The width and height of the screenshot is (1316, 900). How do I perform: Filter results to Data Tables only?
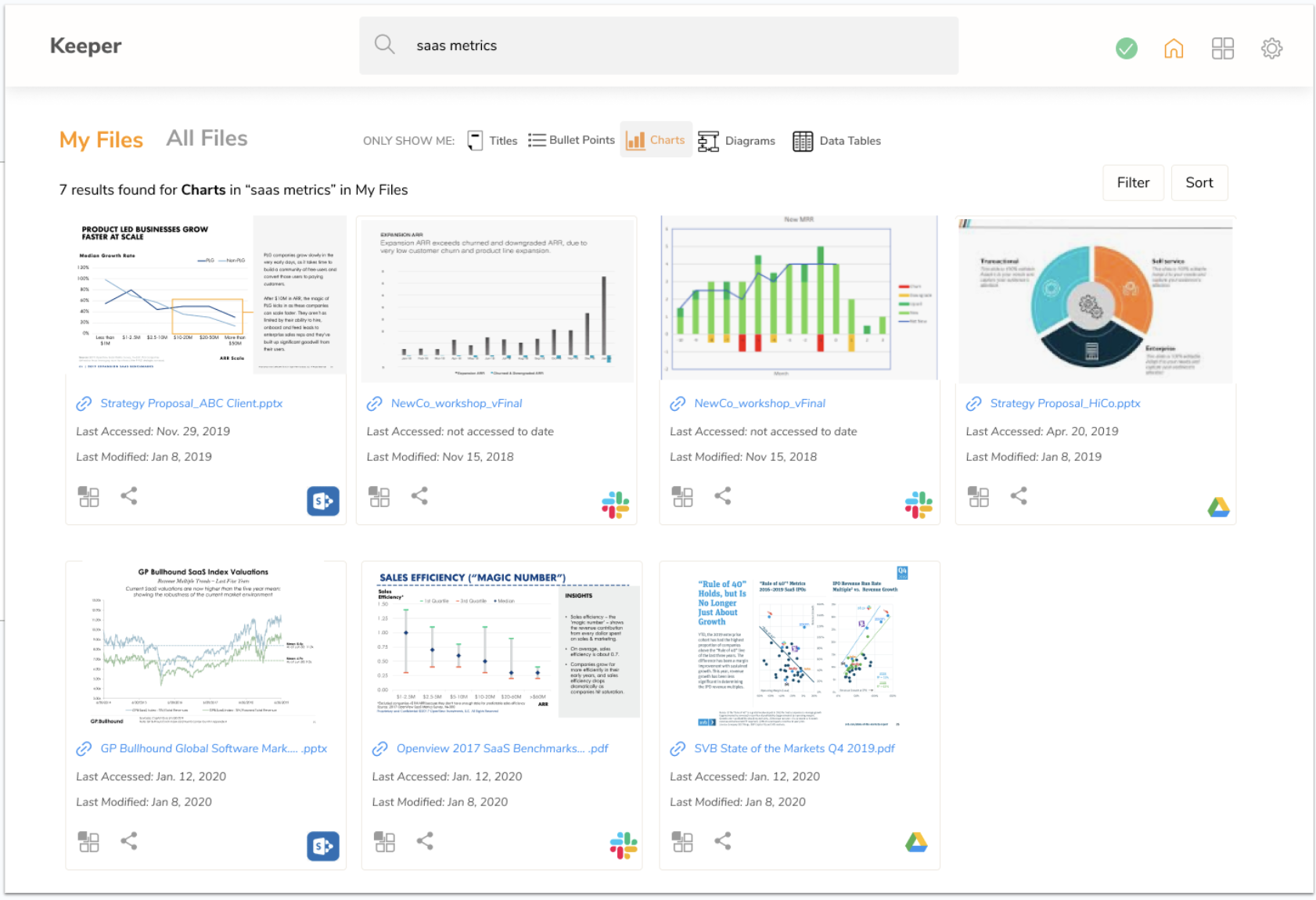coord(836,141)
